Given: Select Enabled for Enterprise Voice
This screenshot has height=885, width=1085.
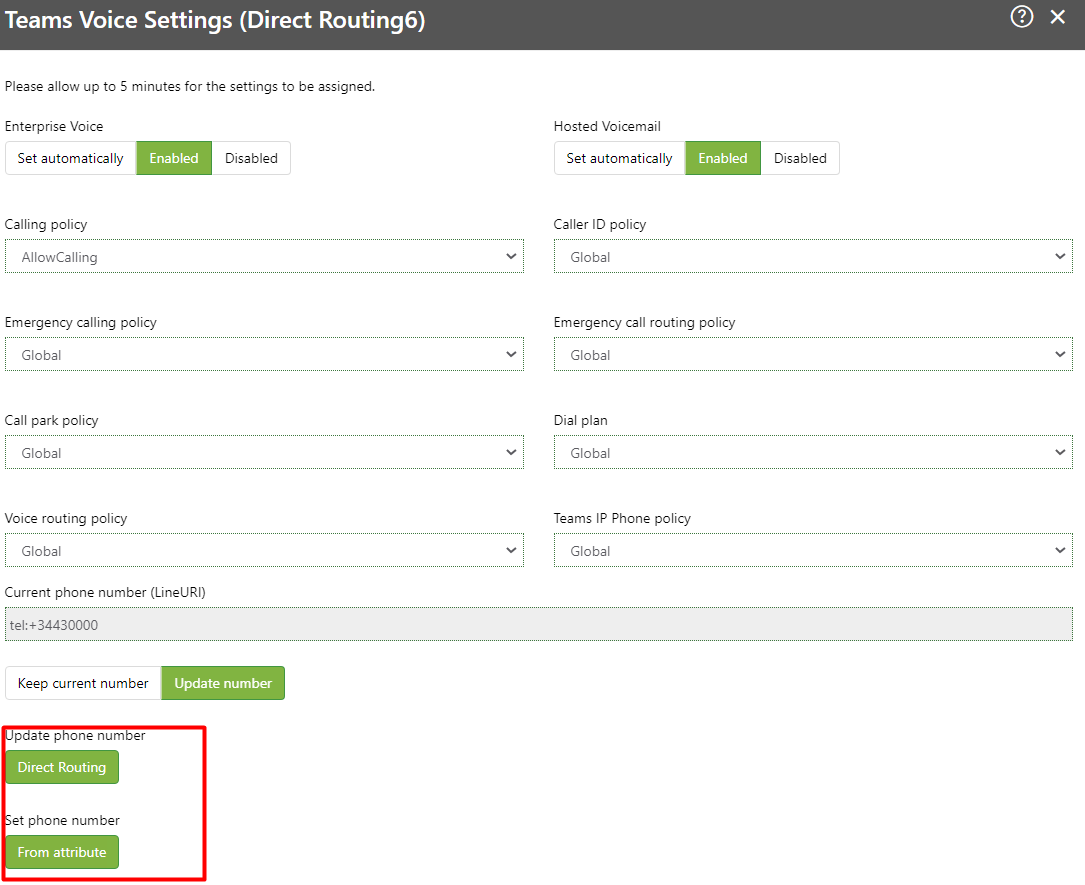Looking at the screenshot, I should pyautogui.click(x=174, y=158).
